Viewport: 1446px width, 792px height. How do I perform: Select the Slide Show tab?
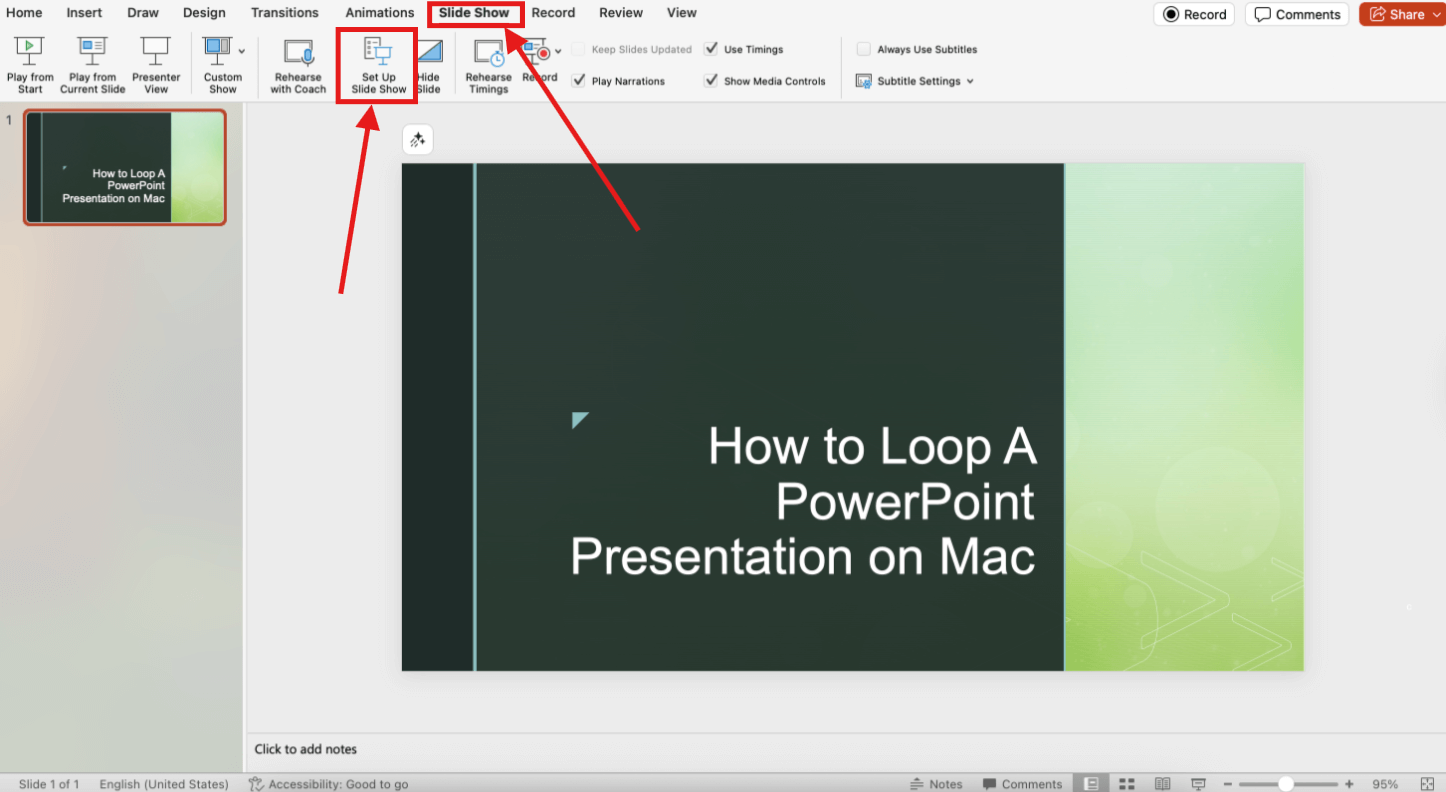474,13
